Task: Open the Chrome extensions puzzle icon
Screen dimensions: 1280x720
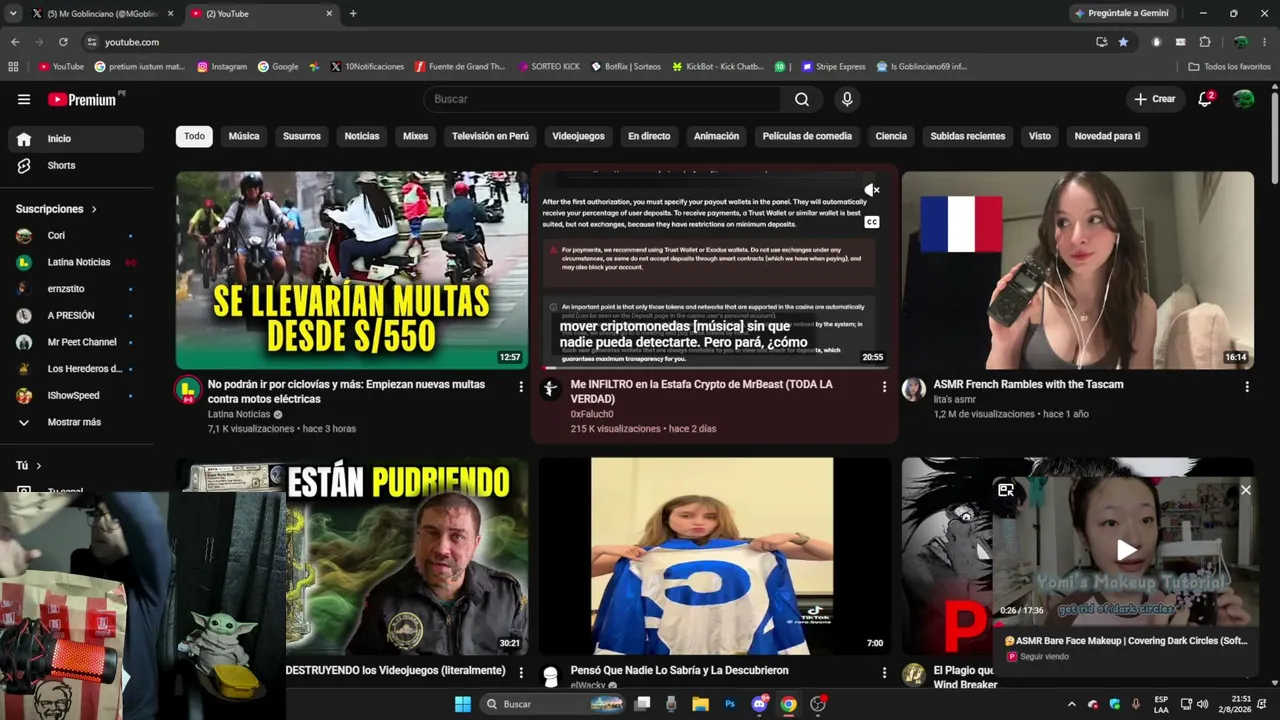Action: click(x=1205, y=42)
